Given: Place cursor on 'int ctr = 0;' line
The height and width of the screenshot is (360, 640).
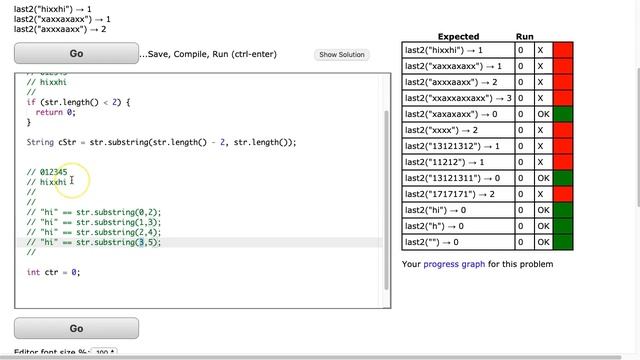Looking at the screenshot, I should click(x=53, y=272).
